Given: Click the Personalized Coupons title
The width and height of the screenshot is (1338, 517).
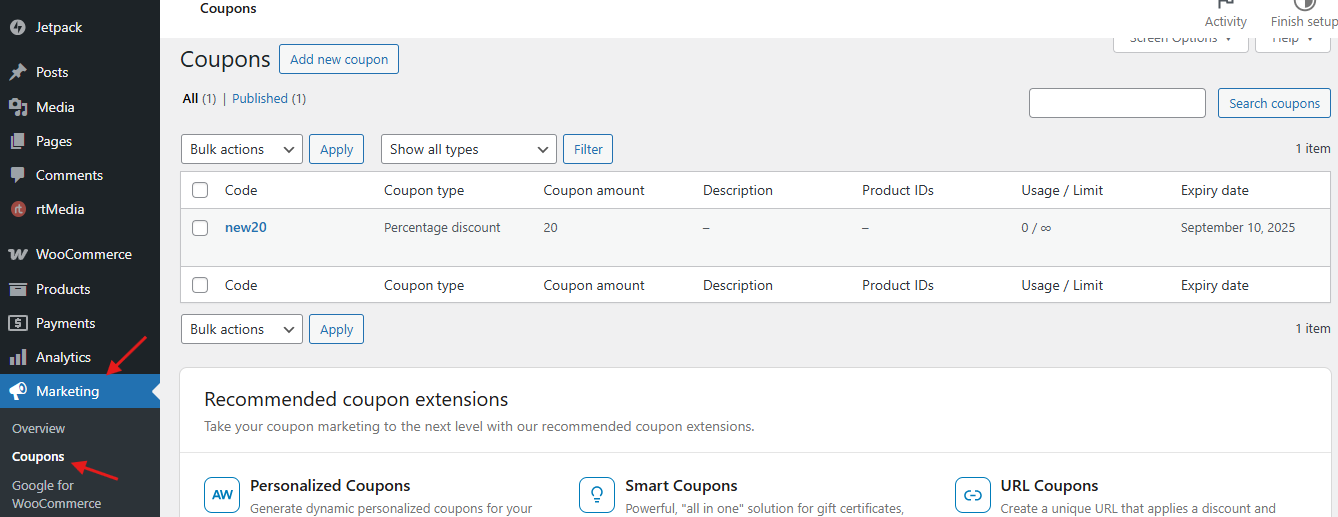Looking at the screenshot, I should [330, 486].
